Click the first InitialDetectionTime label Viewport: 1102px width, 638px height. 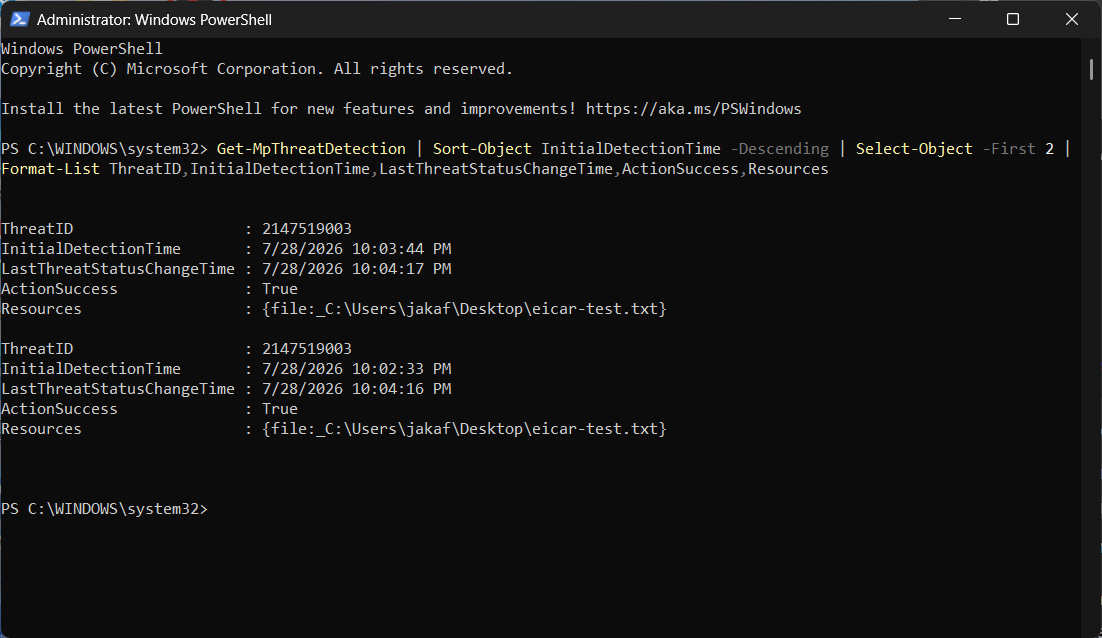[91, 249]
